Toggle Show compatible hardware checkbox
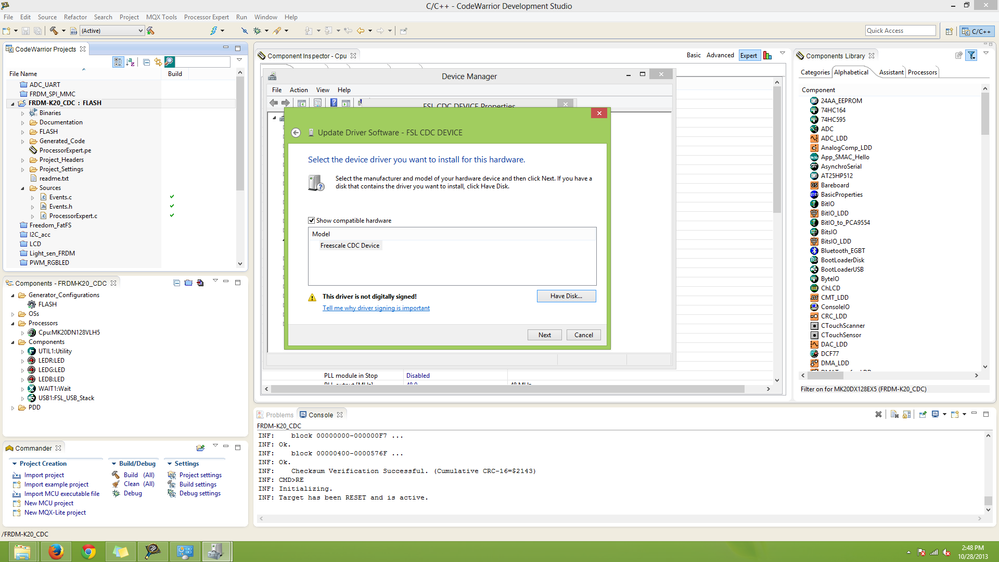The image size is (999, 562). [312, 220]
